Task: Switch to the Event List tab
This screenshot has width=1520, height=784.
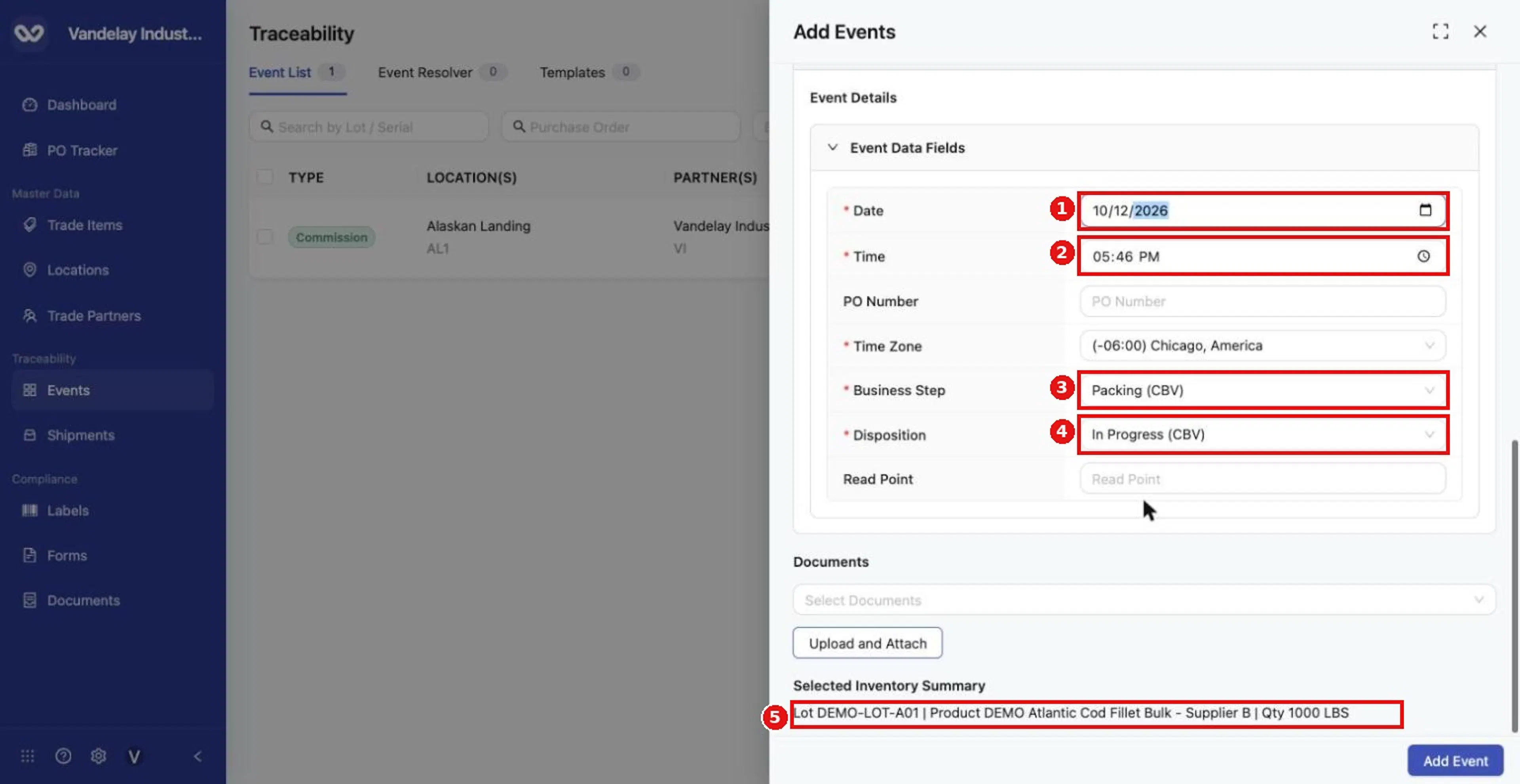Action: tap(297, 72)
